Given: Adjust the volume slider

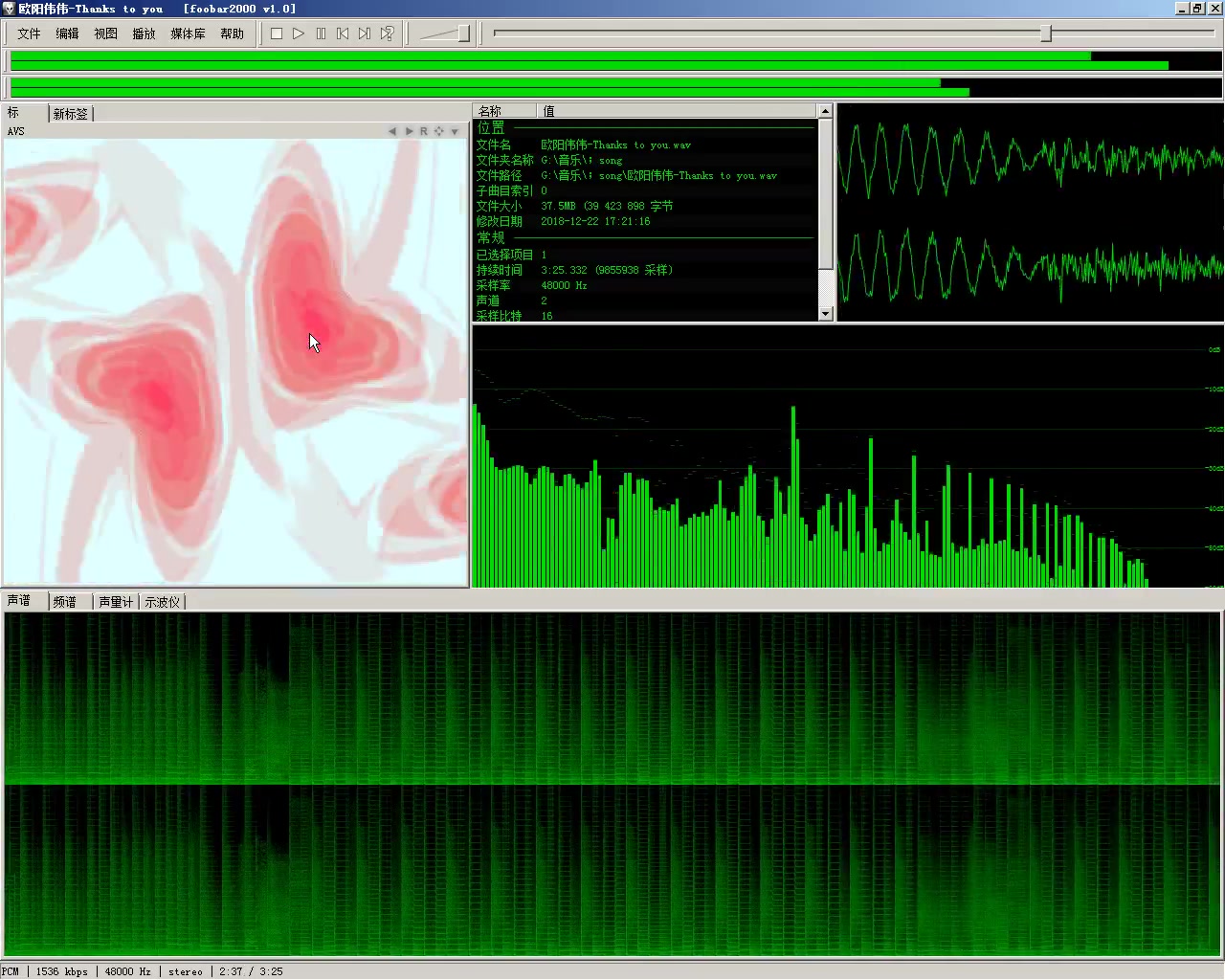Looking at the screenshot, I should 464,33.
